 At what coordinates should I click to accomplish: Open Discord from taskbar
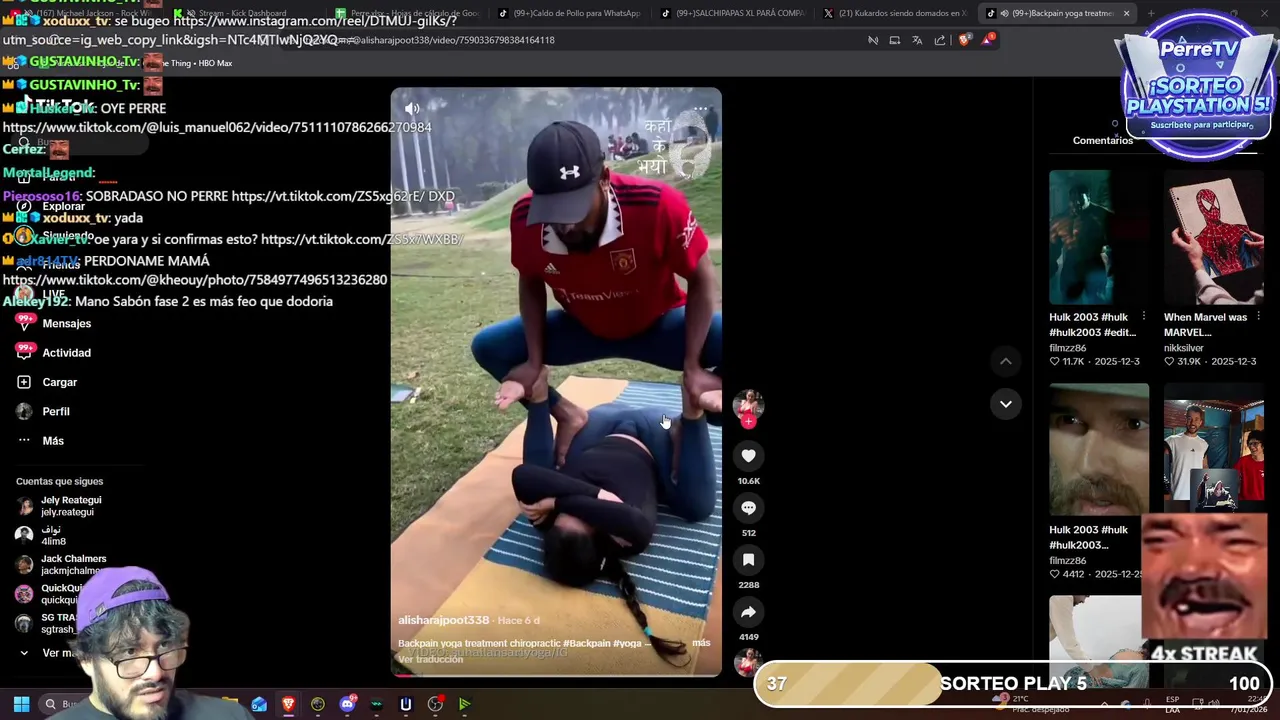click(x=347, y=704)
